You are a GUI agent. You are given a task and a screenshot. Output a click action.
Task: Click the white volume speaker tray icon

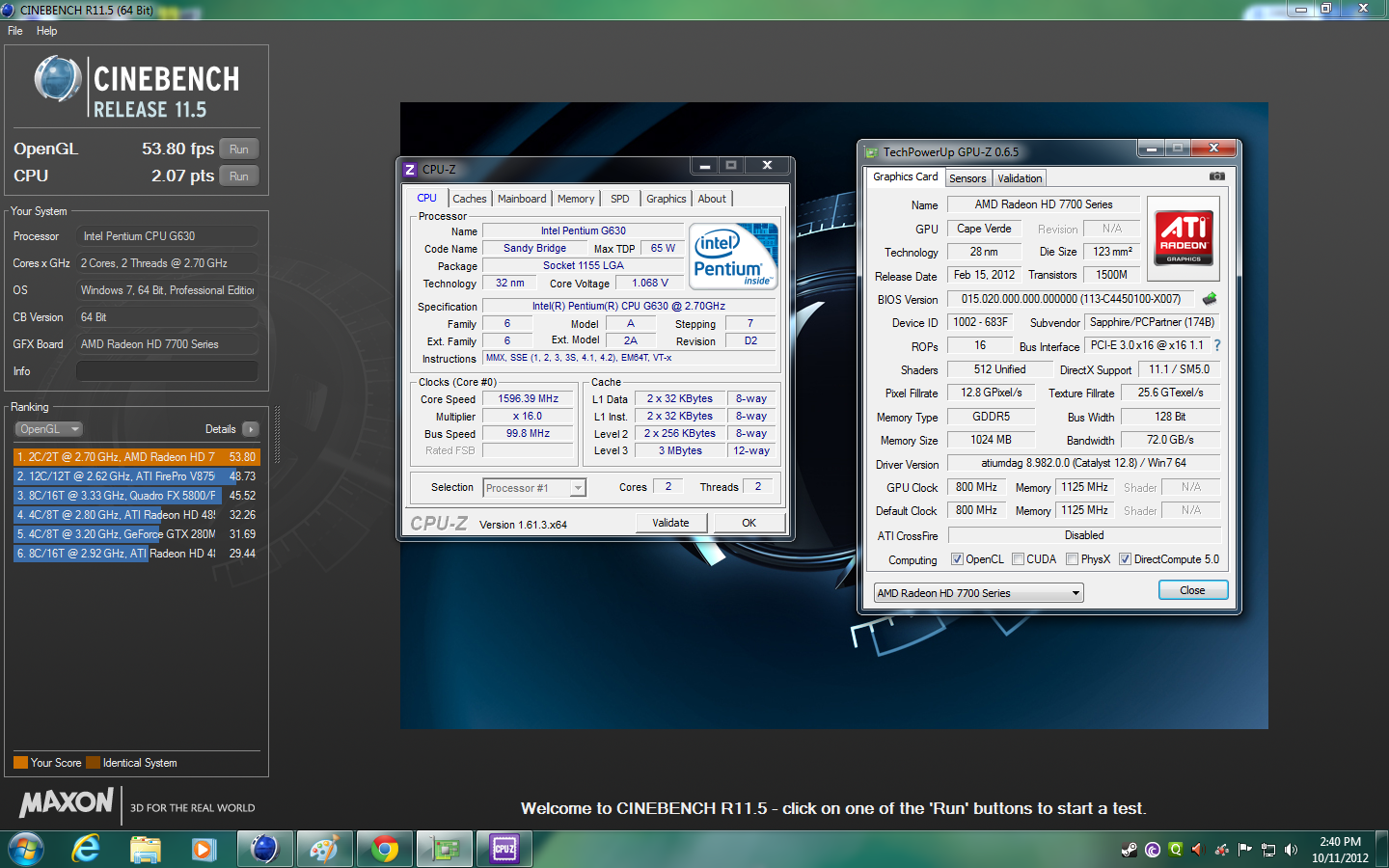pos(1291,850)
